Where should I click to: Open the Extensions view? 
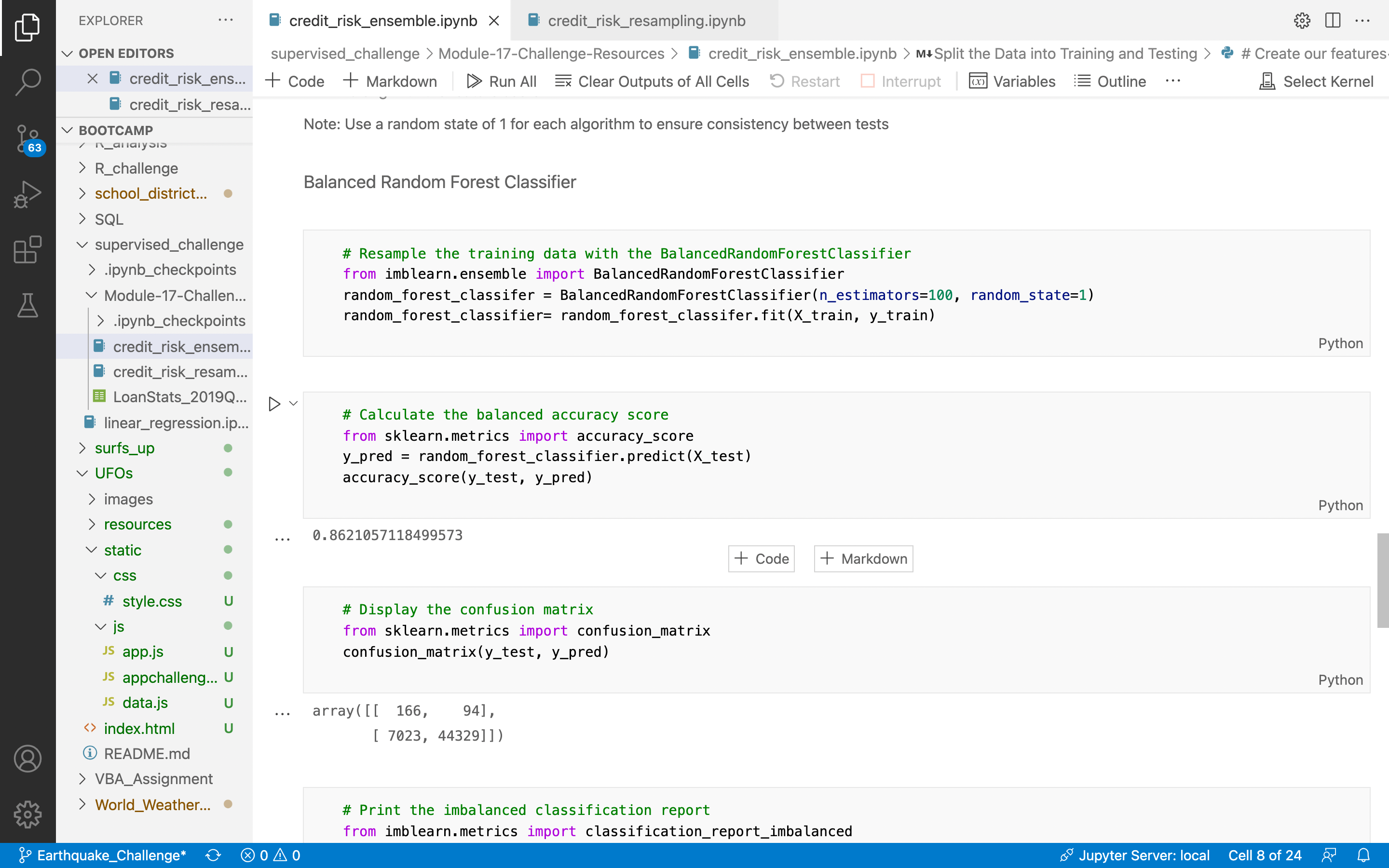pos(27,250)
